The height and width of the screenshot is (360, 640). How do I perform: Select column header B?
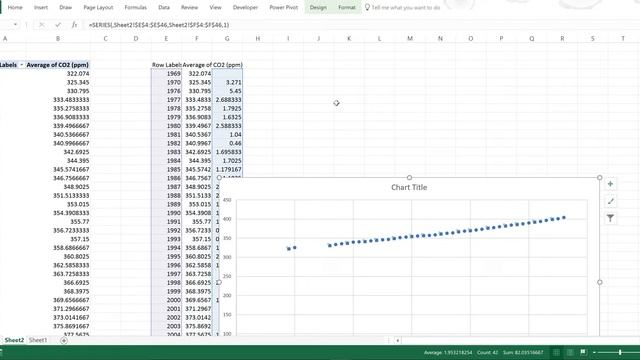pos(58,38)
